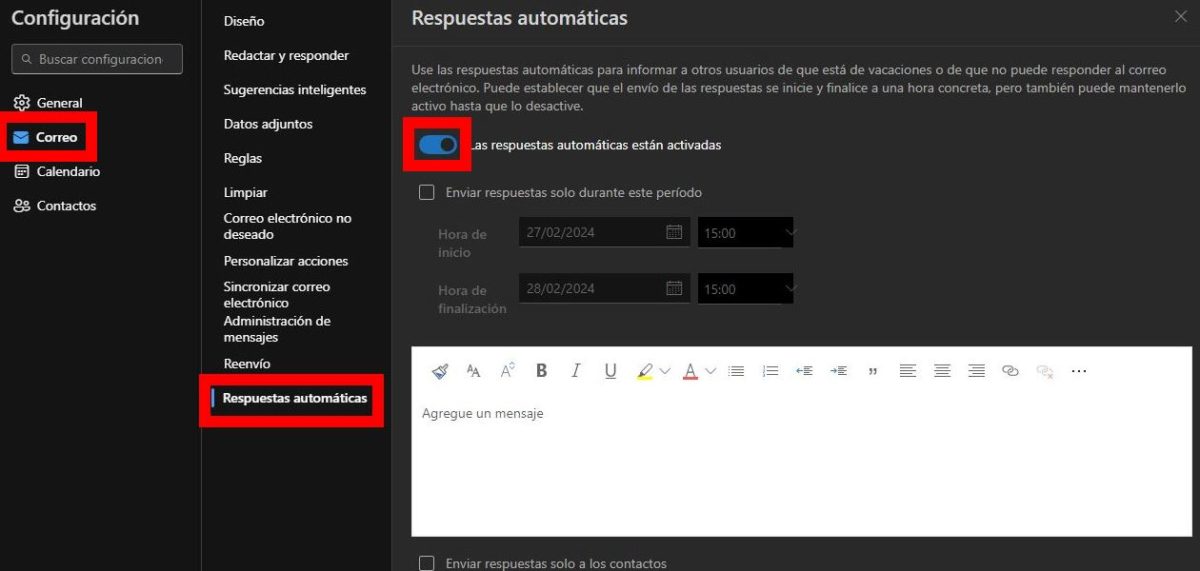The image size is (1200, 571).
Task: Toggle italic formatting
Action: coord(576,371)
